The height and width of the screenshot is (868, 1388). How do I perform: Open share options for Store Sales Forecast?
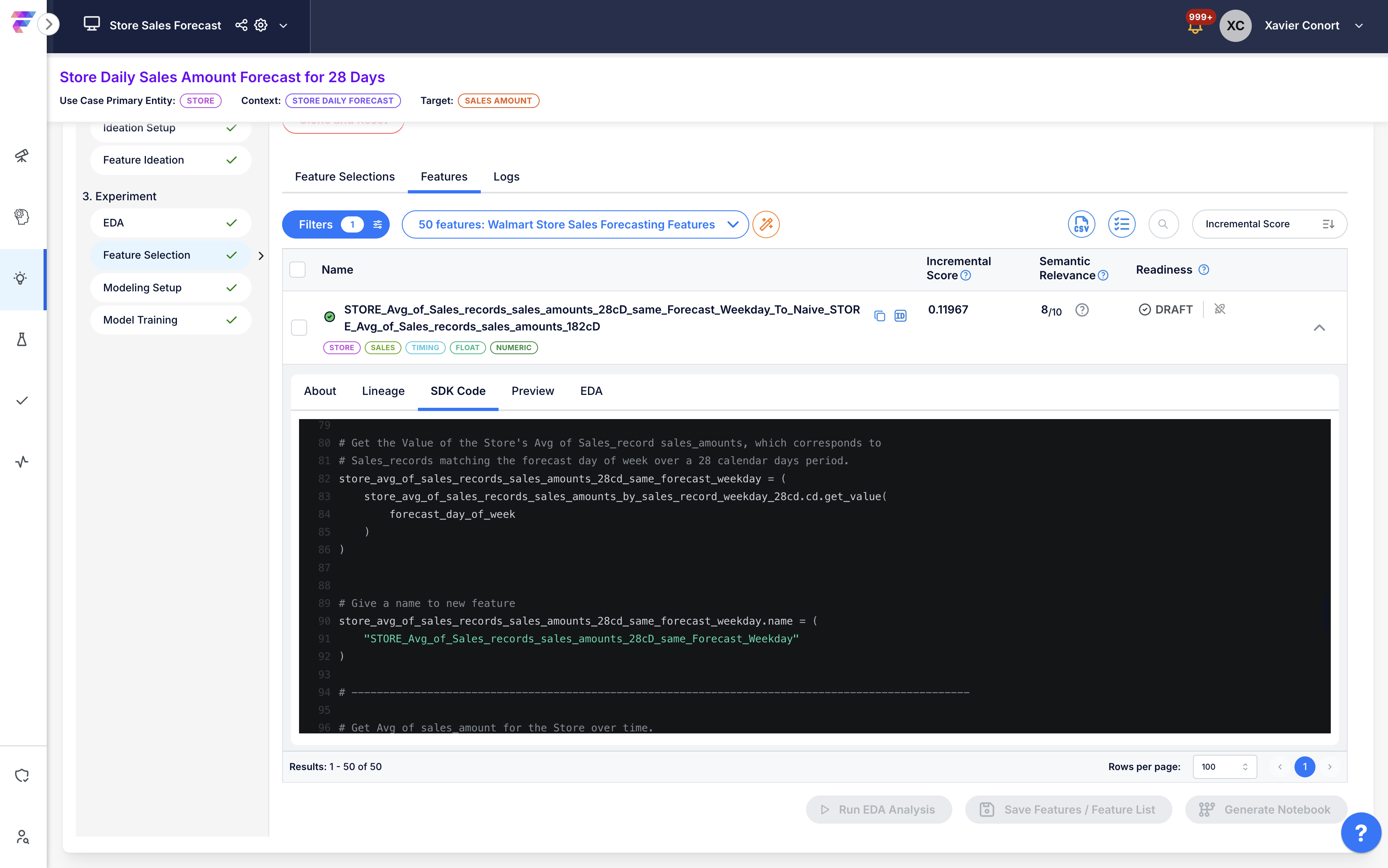tap(241, 25)
